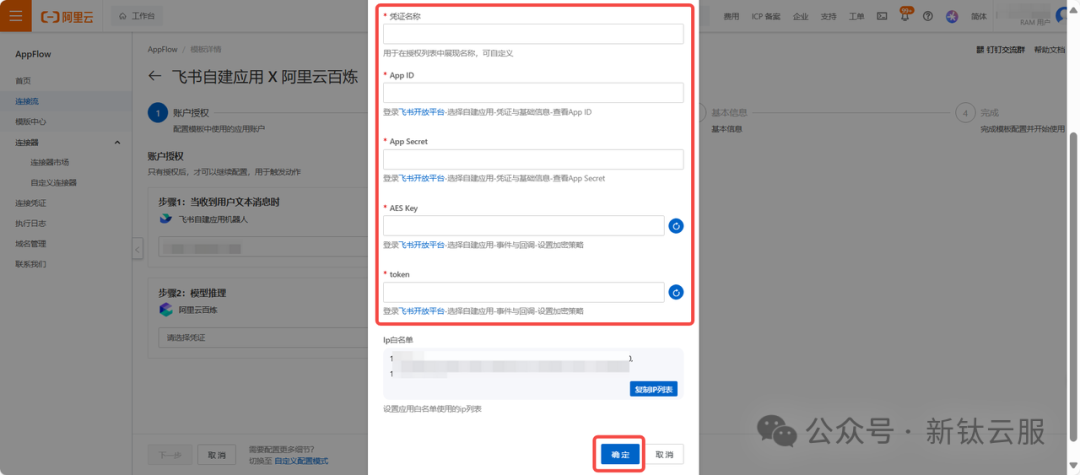Click the 复制IP列表 button
1080x475 pixels.
point(654,389)
